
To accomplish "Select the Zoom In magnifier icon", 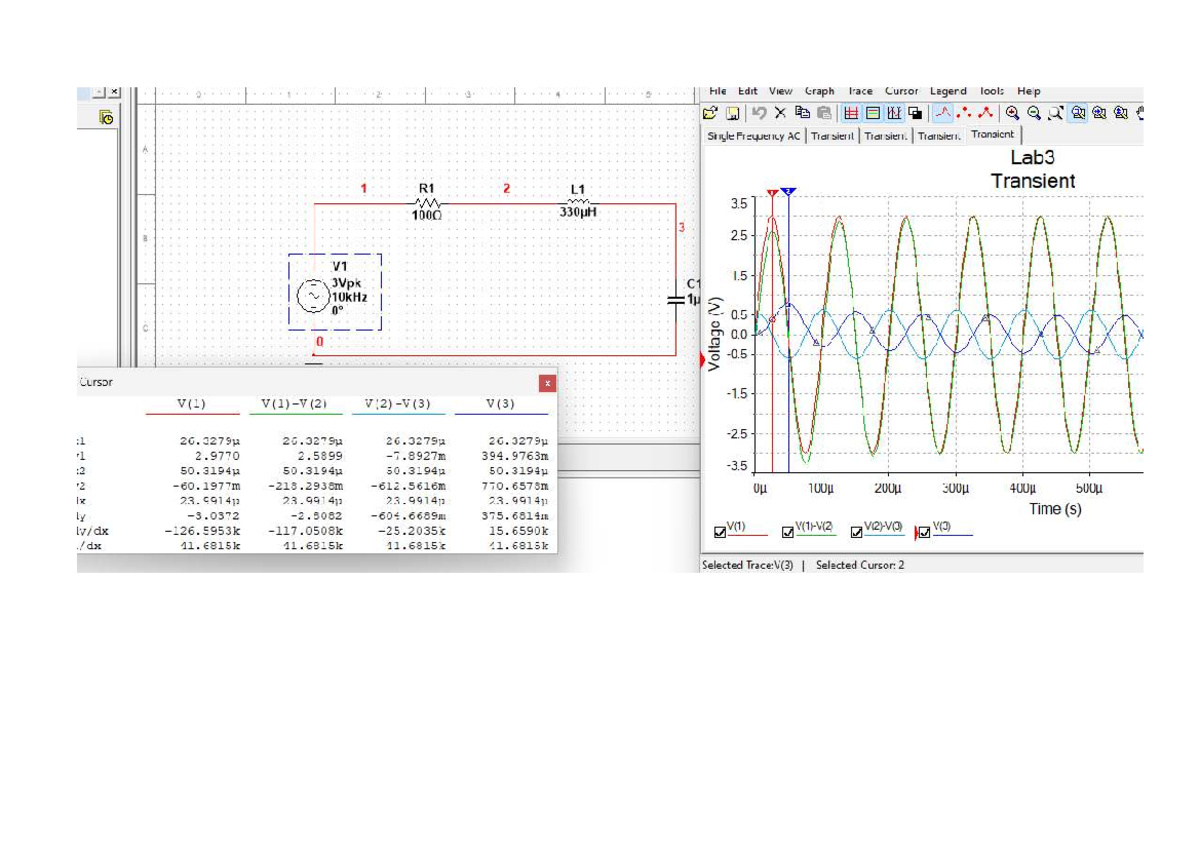I will pos(1012,112).
